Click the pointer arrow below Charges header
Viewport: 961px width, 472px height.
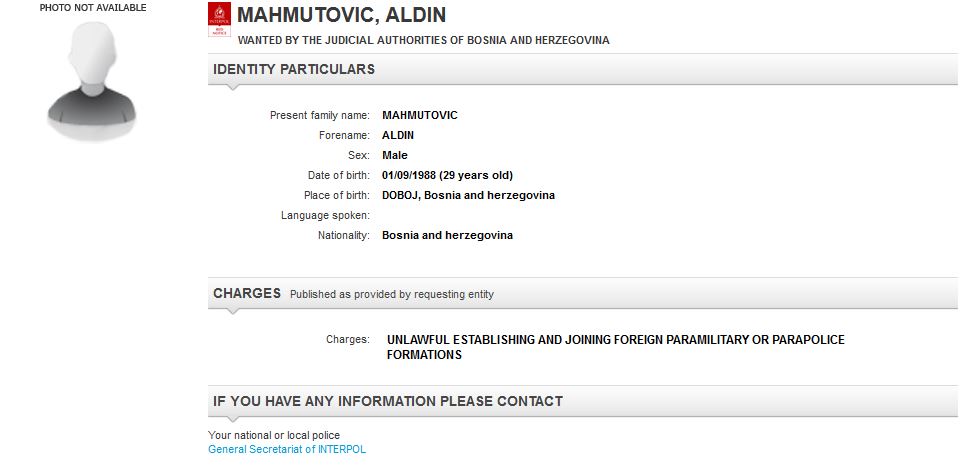(x=233, y=312)
